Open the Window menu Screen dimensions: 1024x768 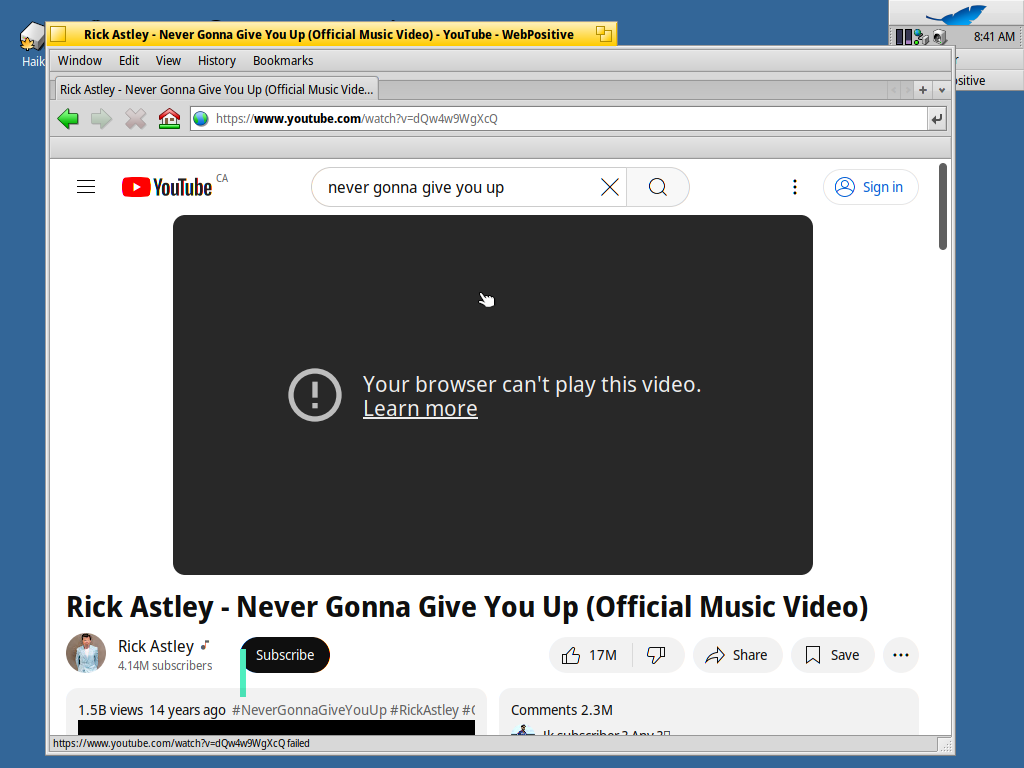[80, 61]
